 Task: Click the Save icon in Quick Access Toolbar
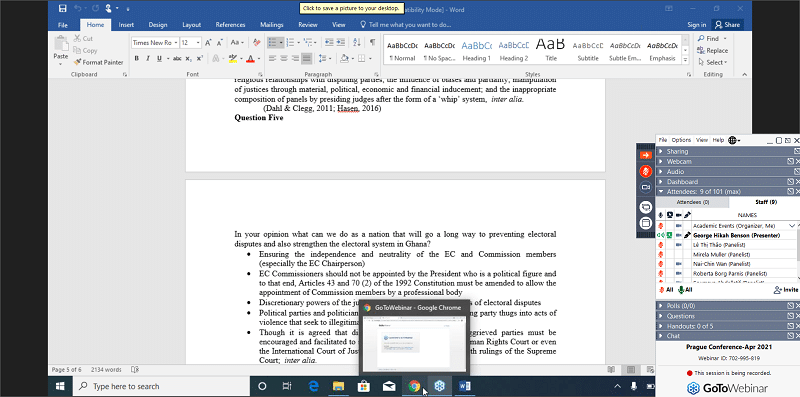click(63, 9)
